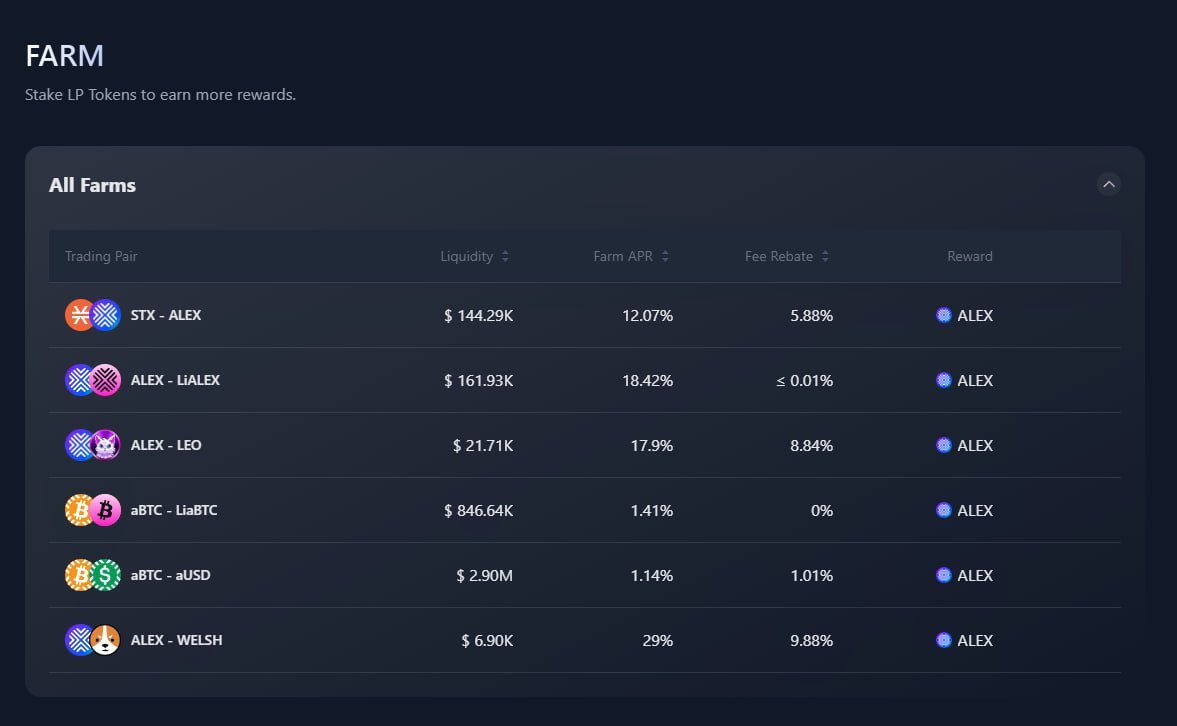Click the STX token icon in STX - ALEX pair
This screenshot has width=1177, height=726.
coord(80,314)
